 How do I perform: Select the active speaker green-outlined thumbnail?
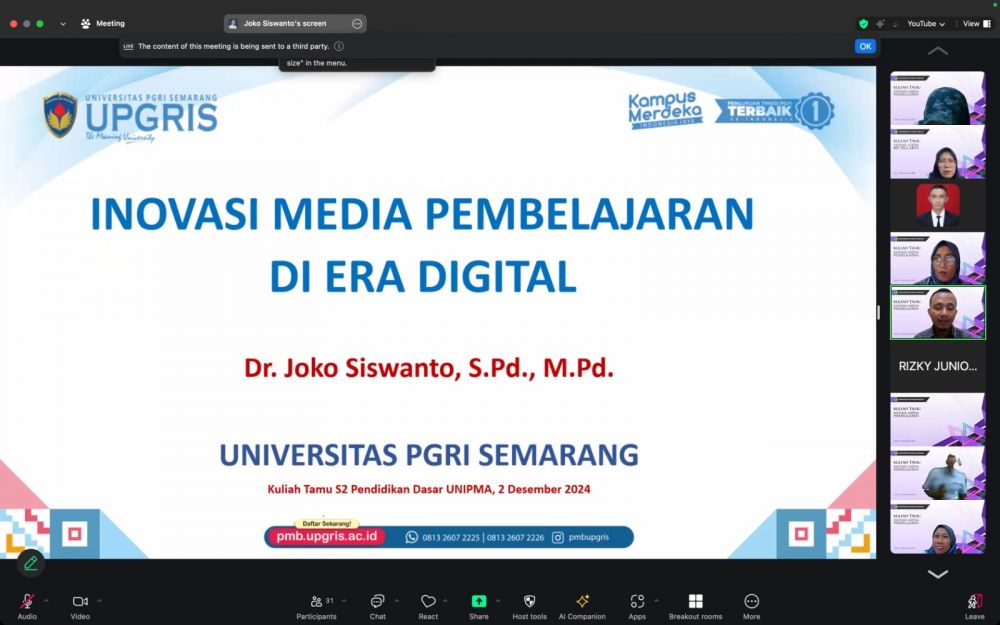(x=938, y=312)
